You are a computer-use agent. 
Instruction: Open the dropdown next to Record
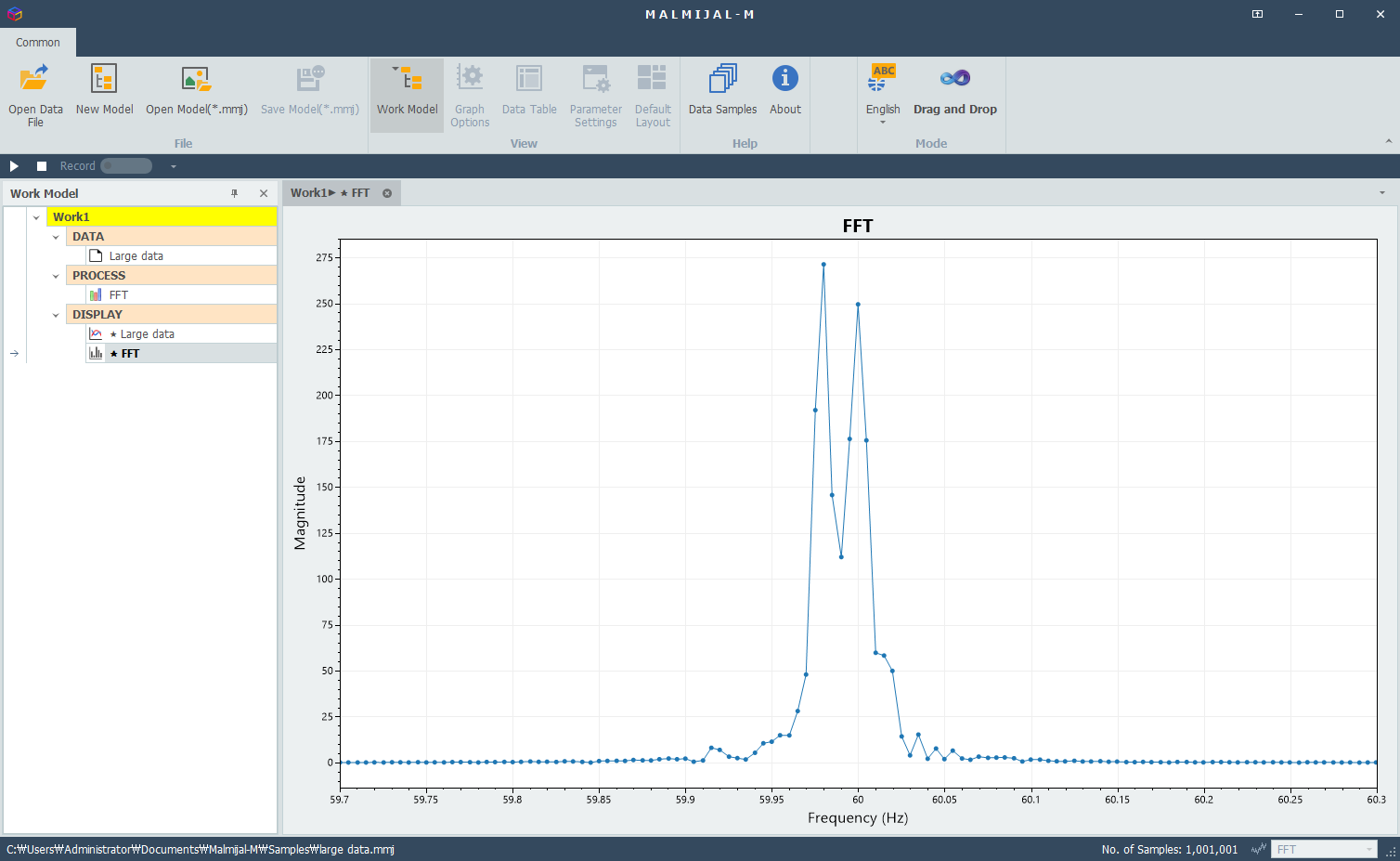click(173, 166)
